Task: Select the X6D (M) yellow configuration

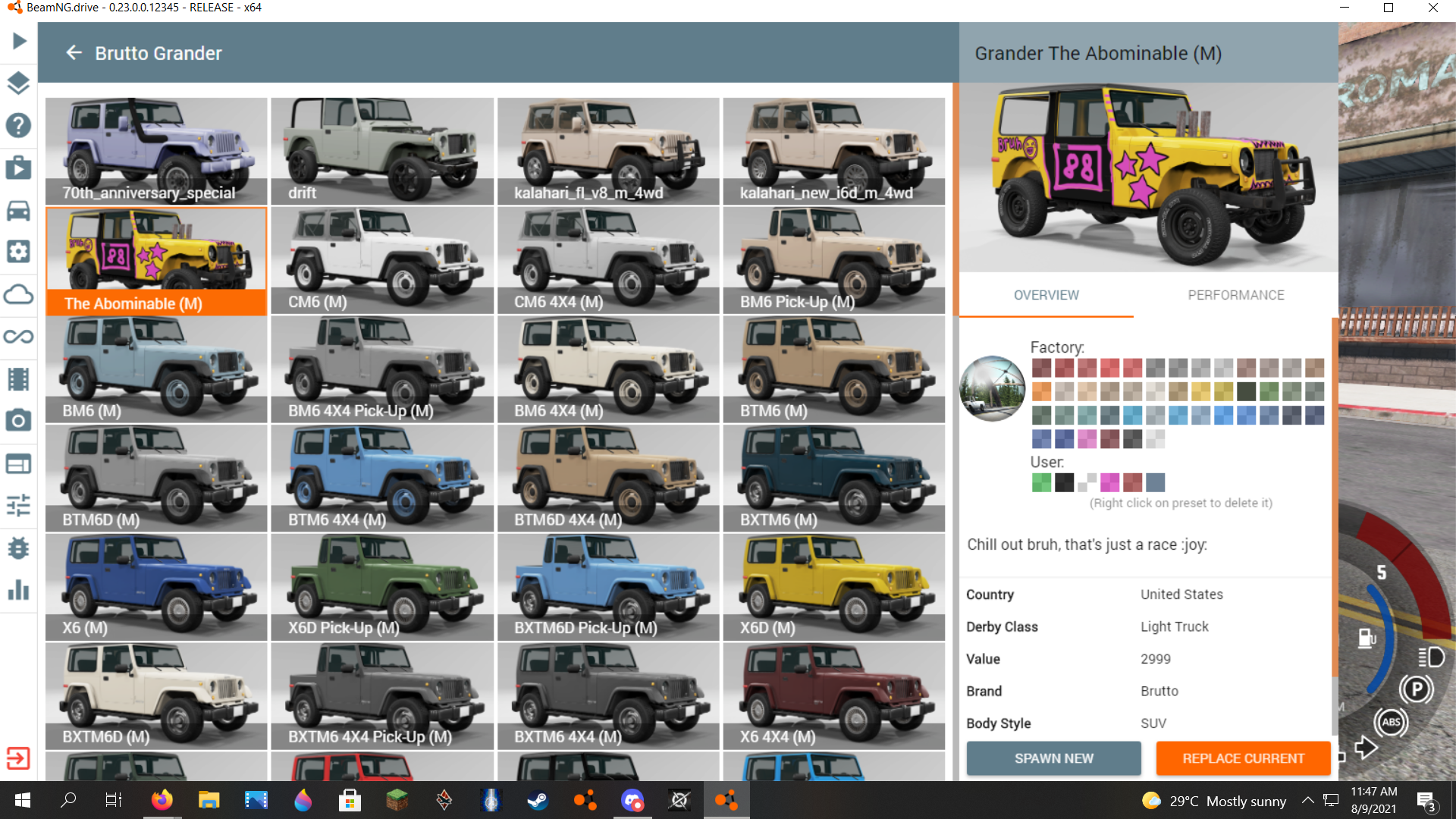Action: [834, 587]
